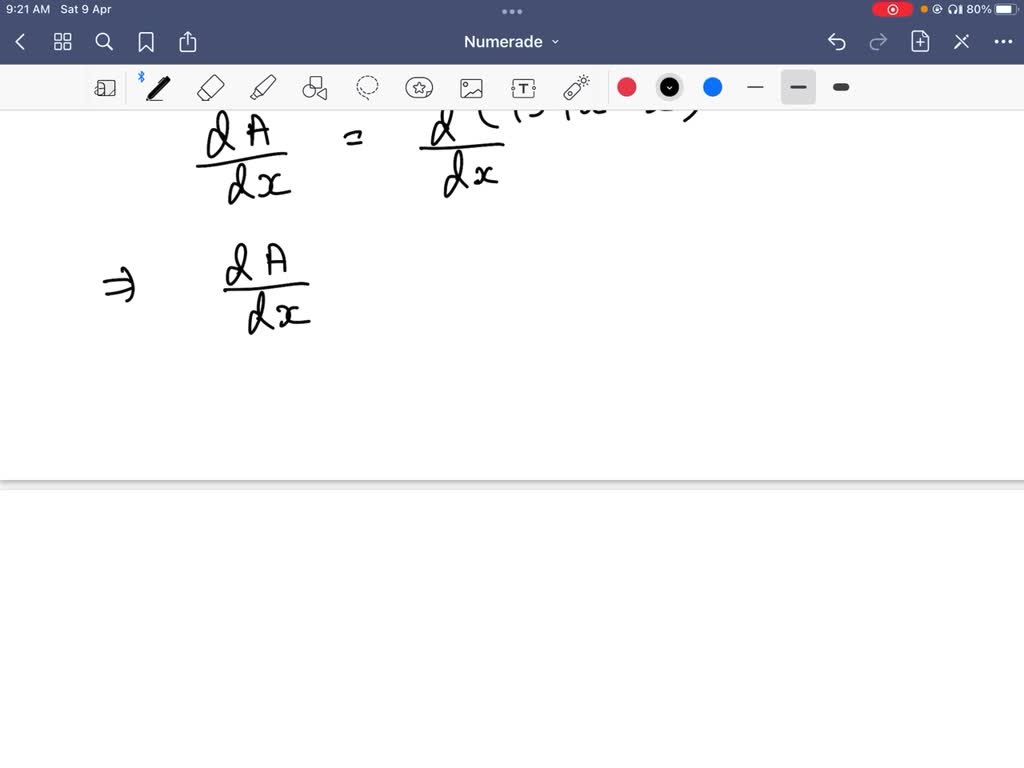Image resolution: width=1024 pixels, height=768 pixels.
Task: Select the blue color swatch
Action: pyautogui.click(x=712, y=87)
